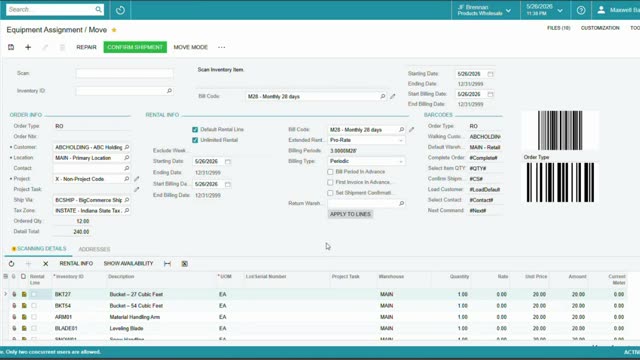Screen dimensions: 640x360
Task: Click the top Bill Code lookup magnifier
Action: click(382, 96)
